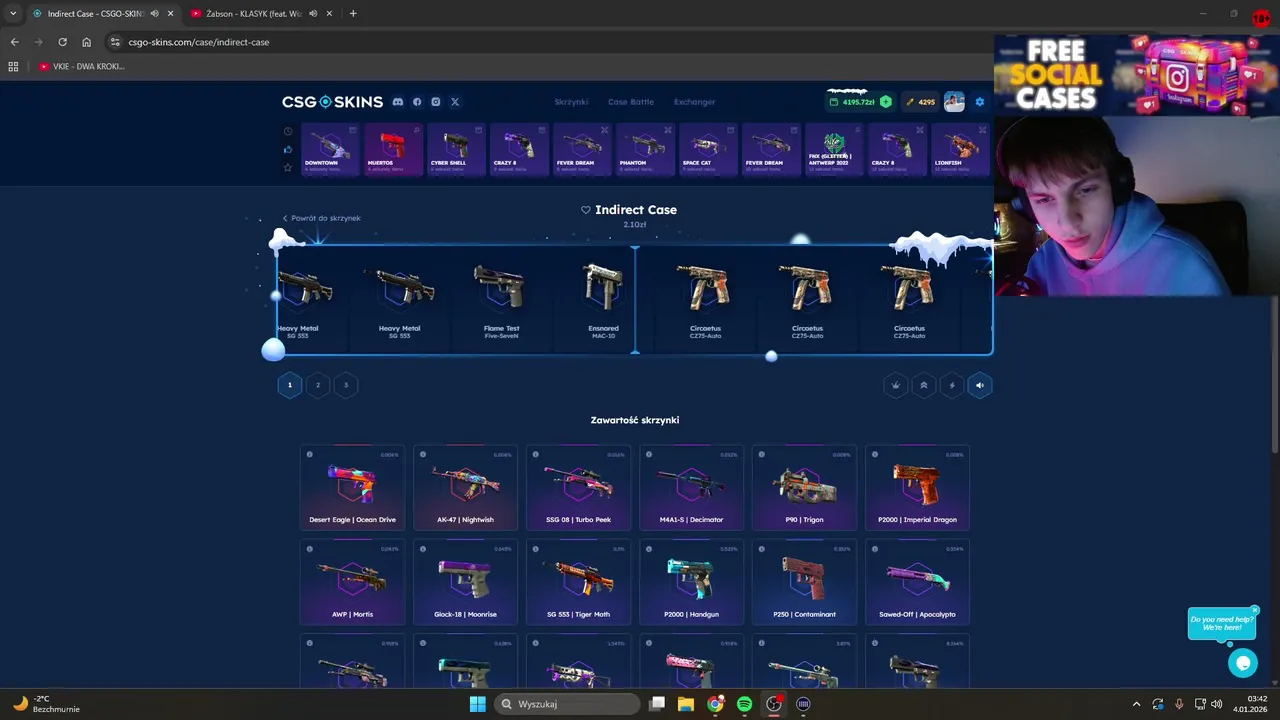This screenshot has width=1280, height=720.
Task: Open the CYBER SHELL live drop thumbnail
Action: click(x=456, y=148)
